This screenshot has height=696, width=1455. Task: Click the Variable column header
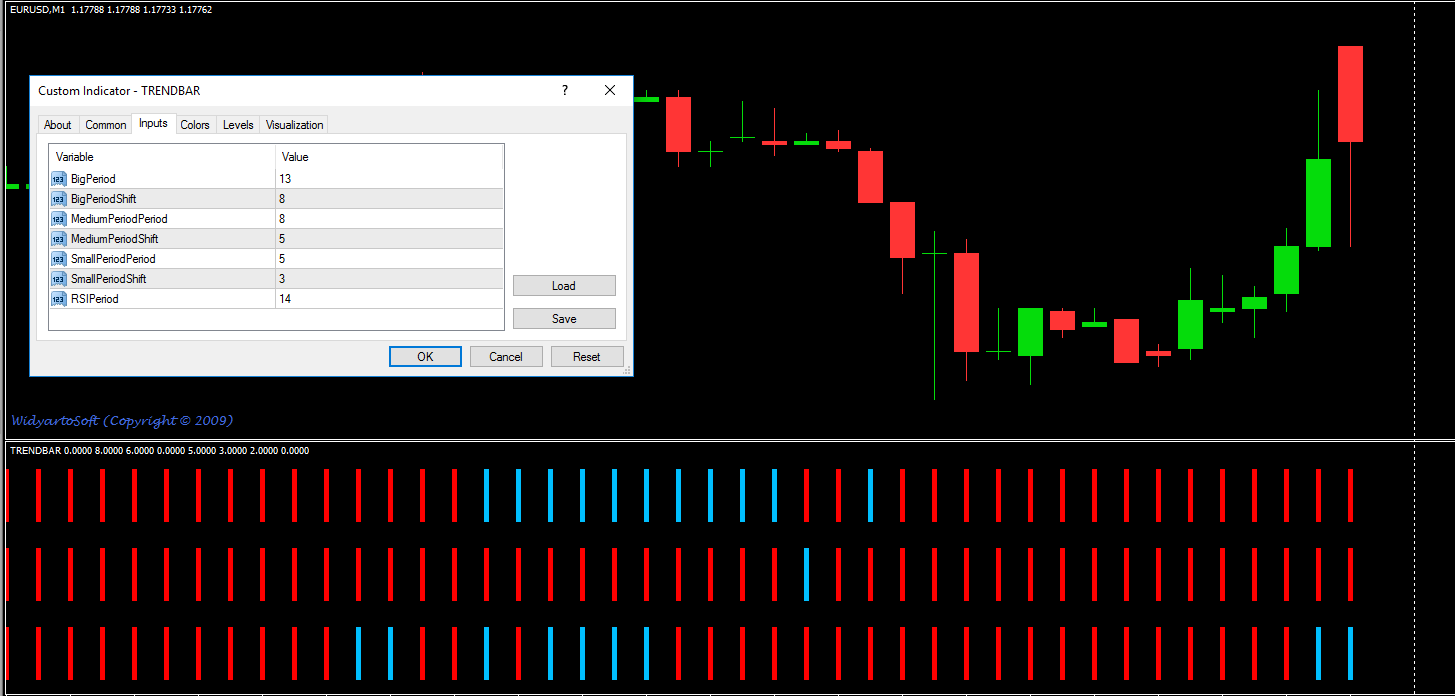[163, 157]
